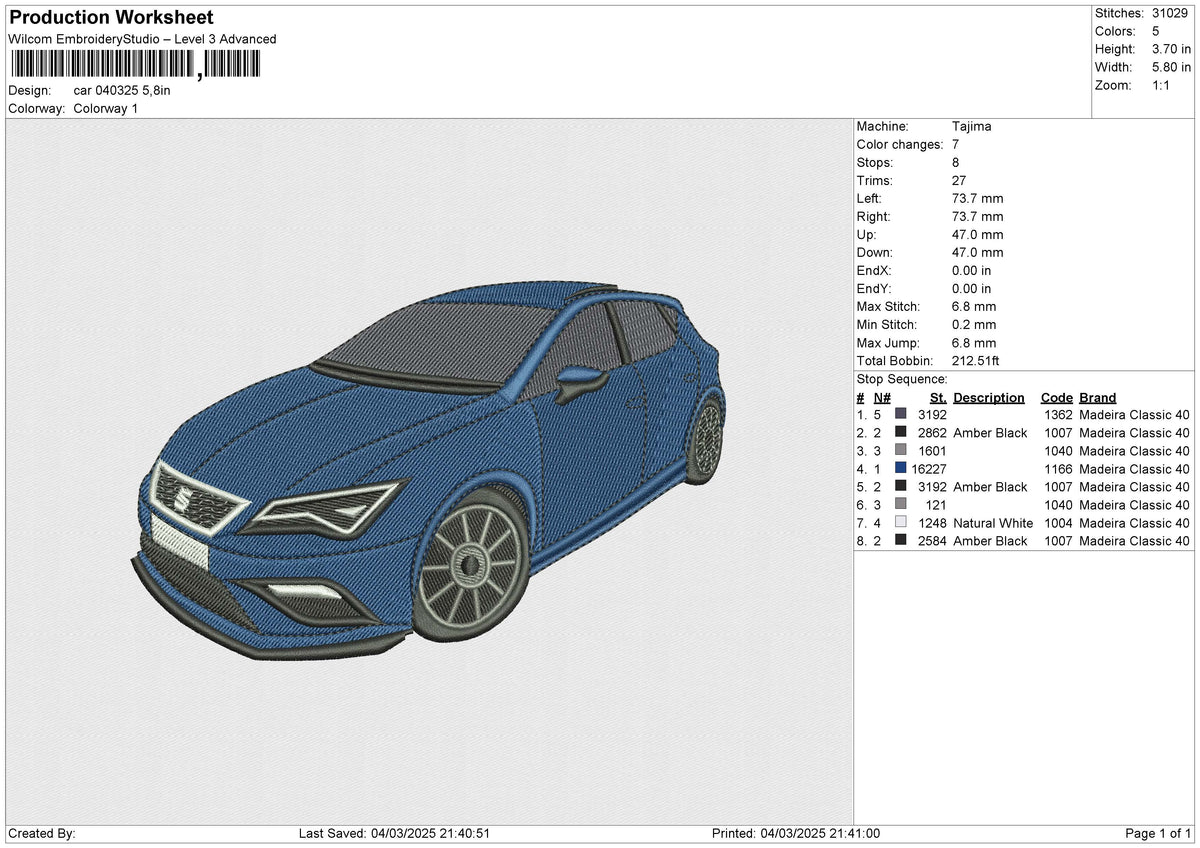Select the Min Stitch value 0.2 mm

[x=975, y=325]
